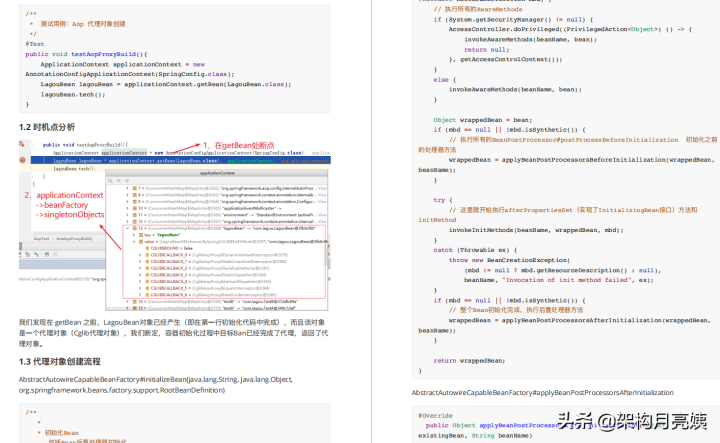This screenshot has width=720, height=443.
Task: Expand CGLIB$CALLBACK_0 field
Action: 140,255
